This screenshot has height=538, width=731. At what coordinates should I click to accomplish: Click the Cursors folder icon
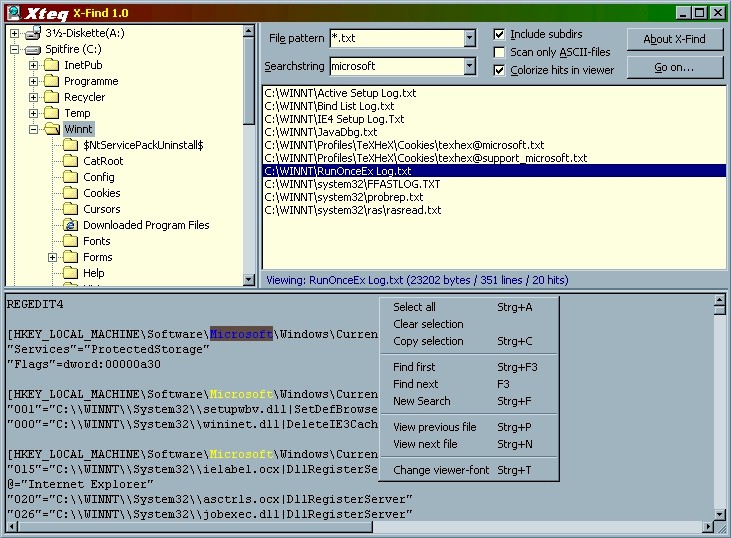click(70, 209)
